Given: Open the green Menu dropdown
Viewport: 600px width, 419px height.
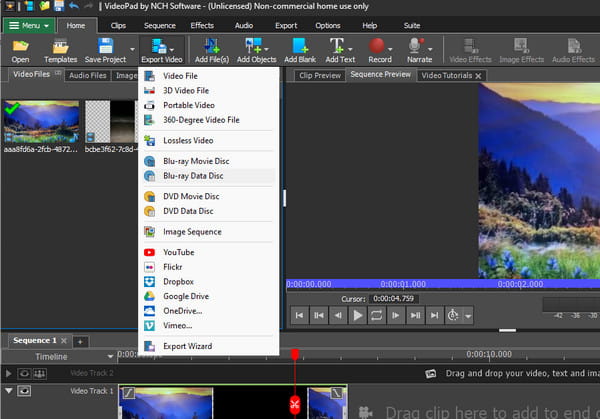Looking at the screenshot, I should pyautogui.click(x=29, y=26).
